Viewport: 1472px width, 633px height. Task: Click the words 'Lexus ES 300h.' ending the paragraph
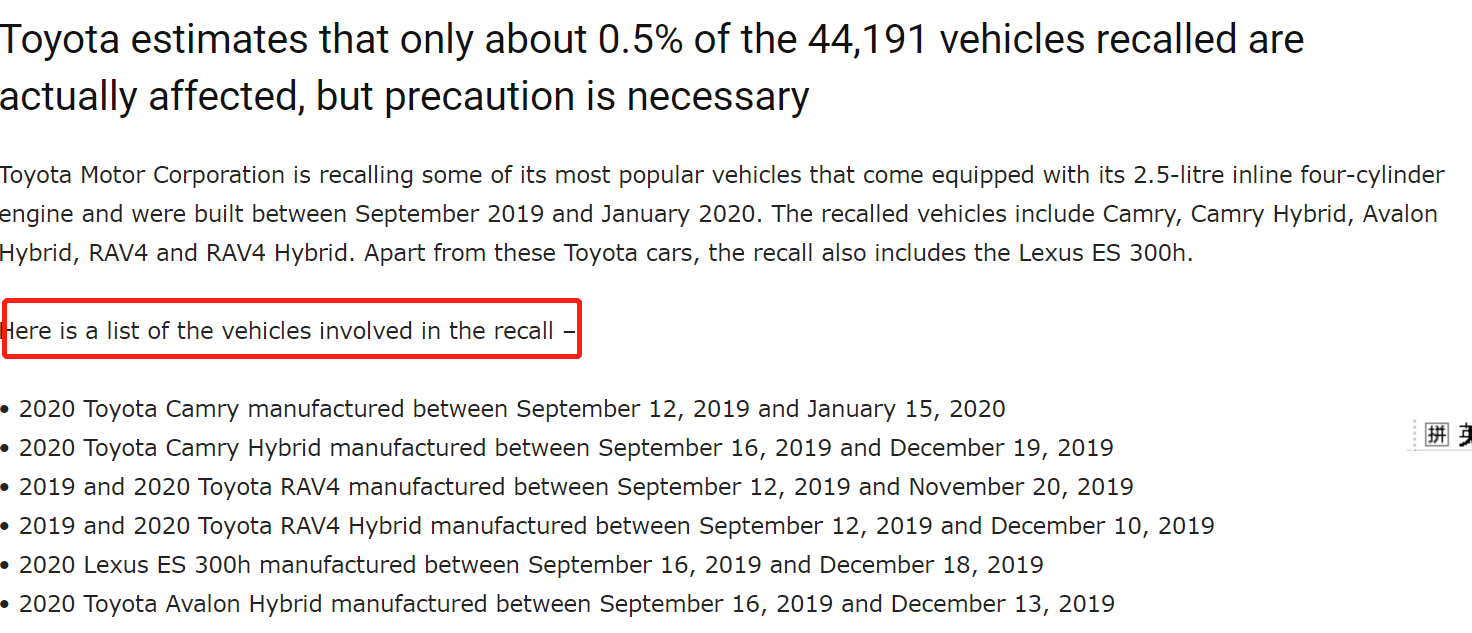1106,253
